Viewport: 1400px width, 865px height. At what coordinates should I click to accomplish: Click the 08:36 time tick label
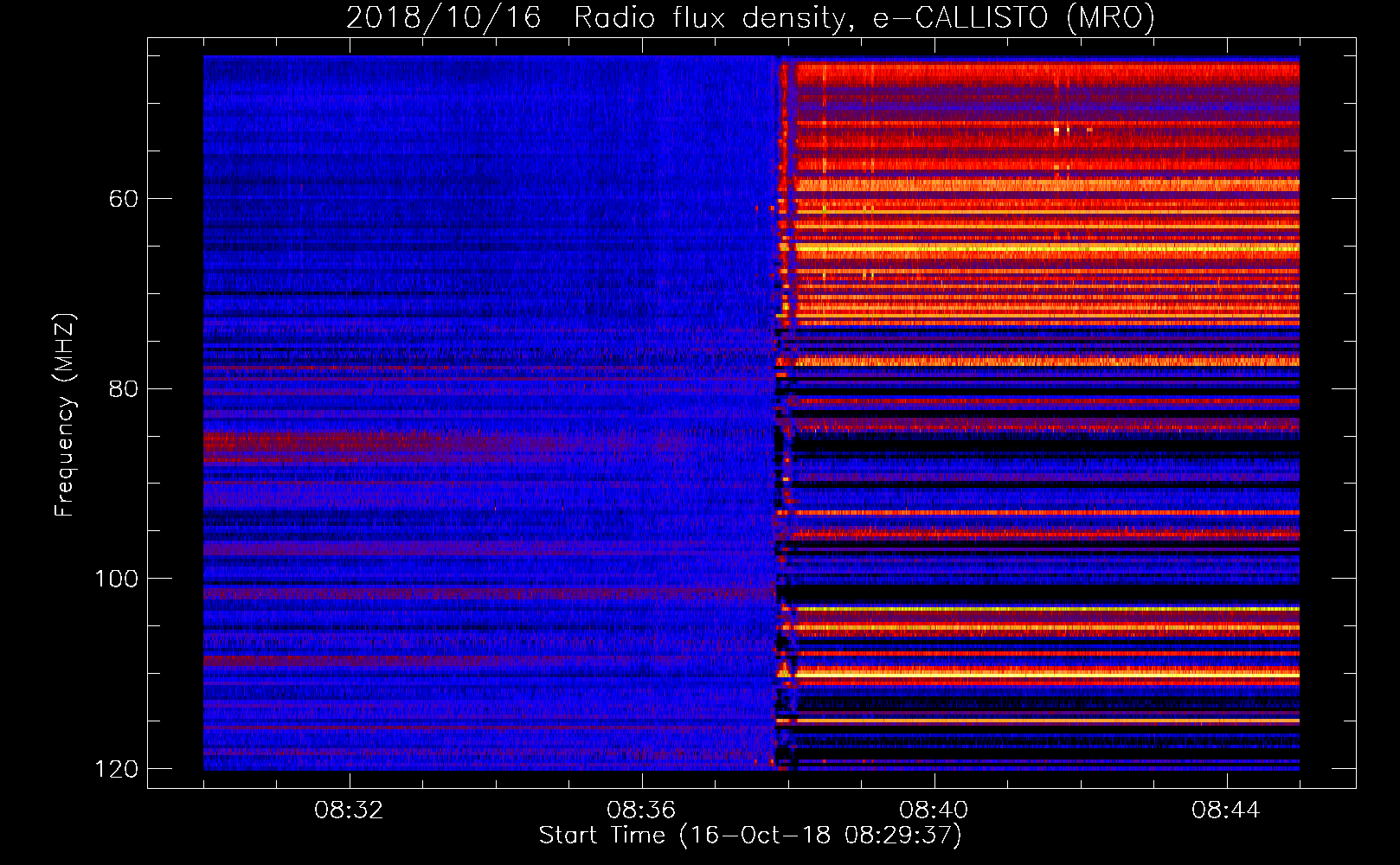point(641,811)
